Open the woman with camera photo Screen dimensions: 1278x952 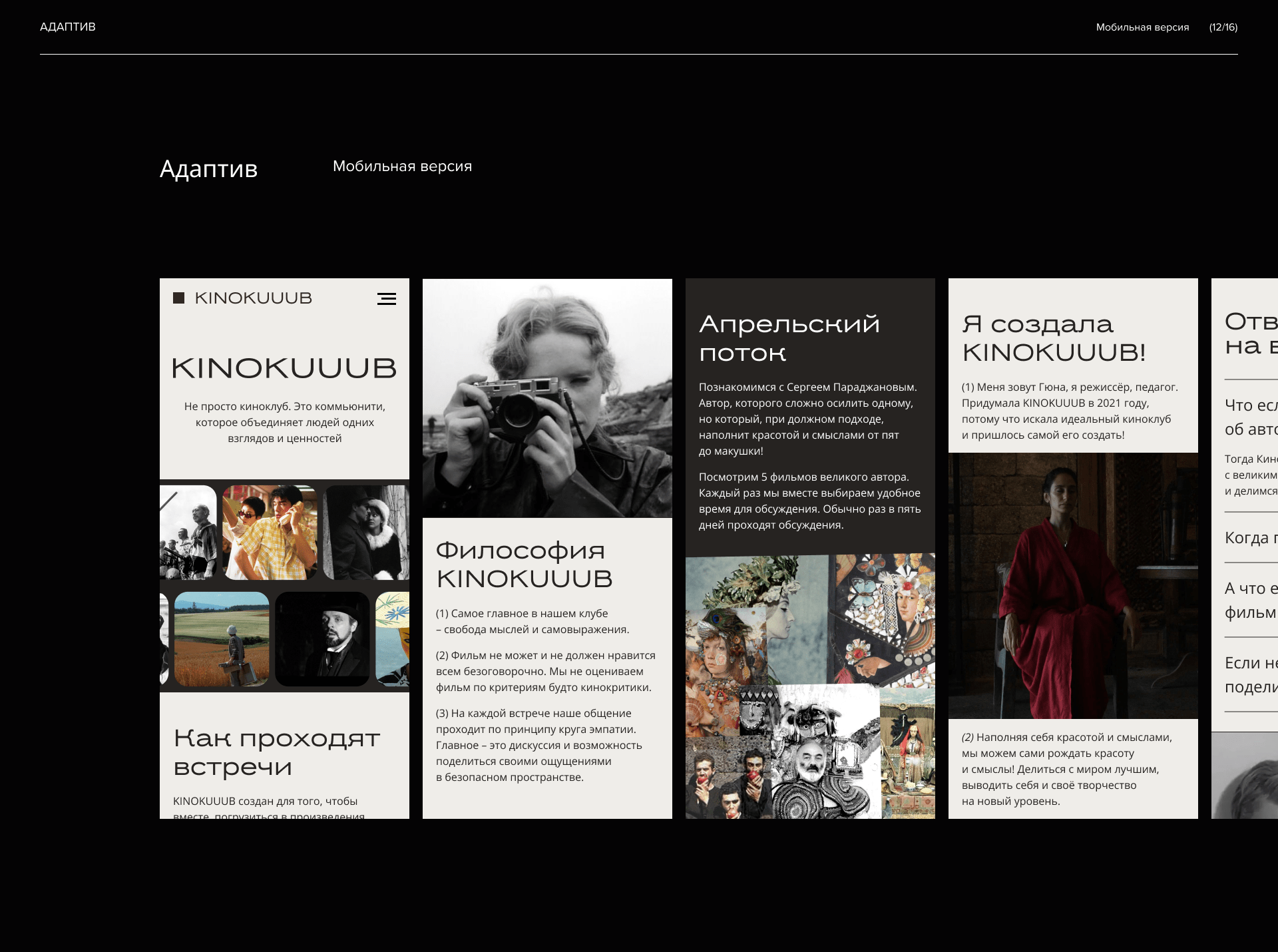pyautogui.click(x=547, y=397)
